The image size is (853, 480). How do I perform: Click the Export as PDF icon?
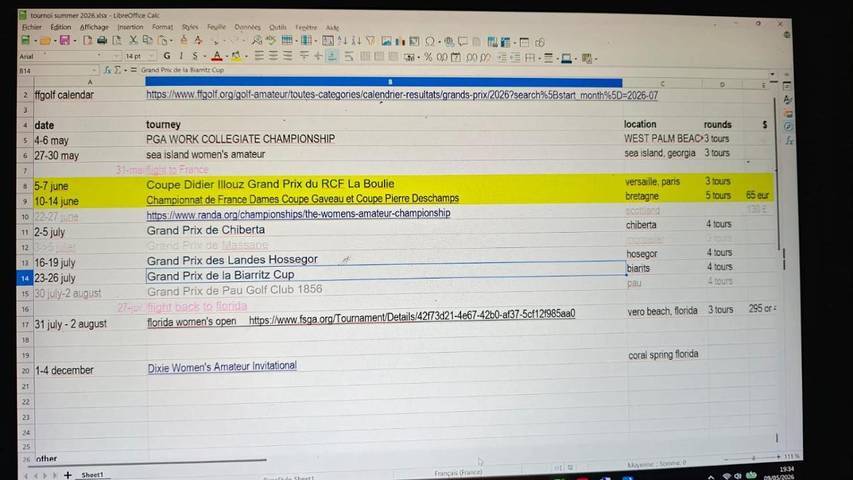[87, 41]
